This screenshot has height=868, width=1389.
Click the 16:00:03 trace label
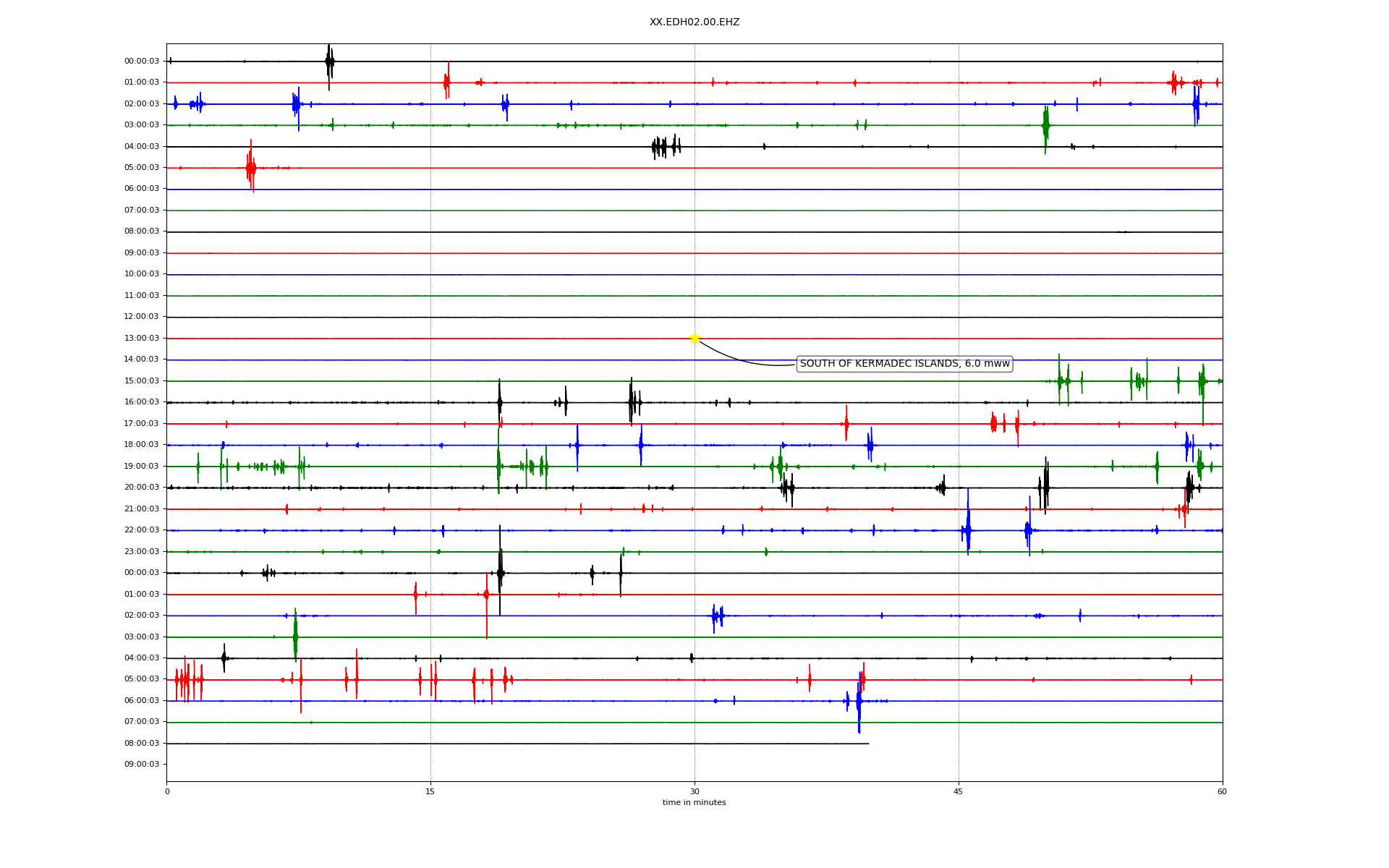[x=142, y=402]
